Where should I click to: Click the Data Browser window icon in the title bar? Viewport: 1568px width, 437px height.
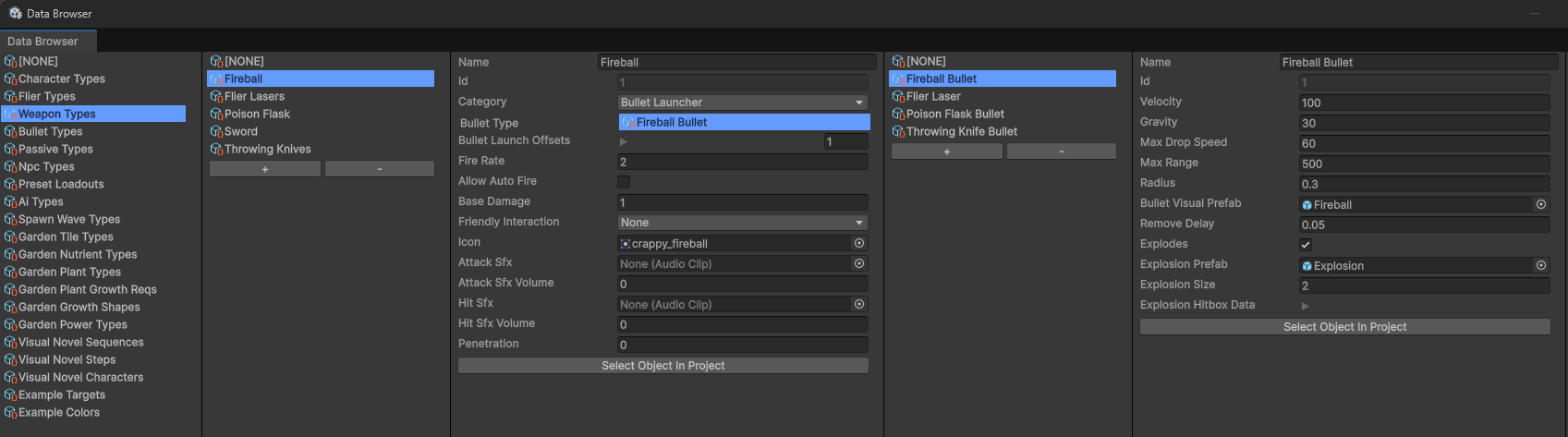coord(16,14)
